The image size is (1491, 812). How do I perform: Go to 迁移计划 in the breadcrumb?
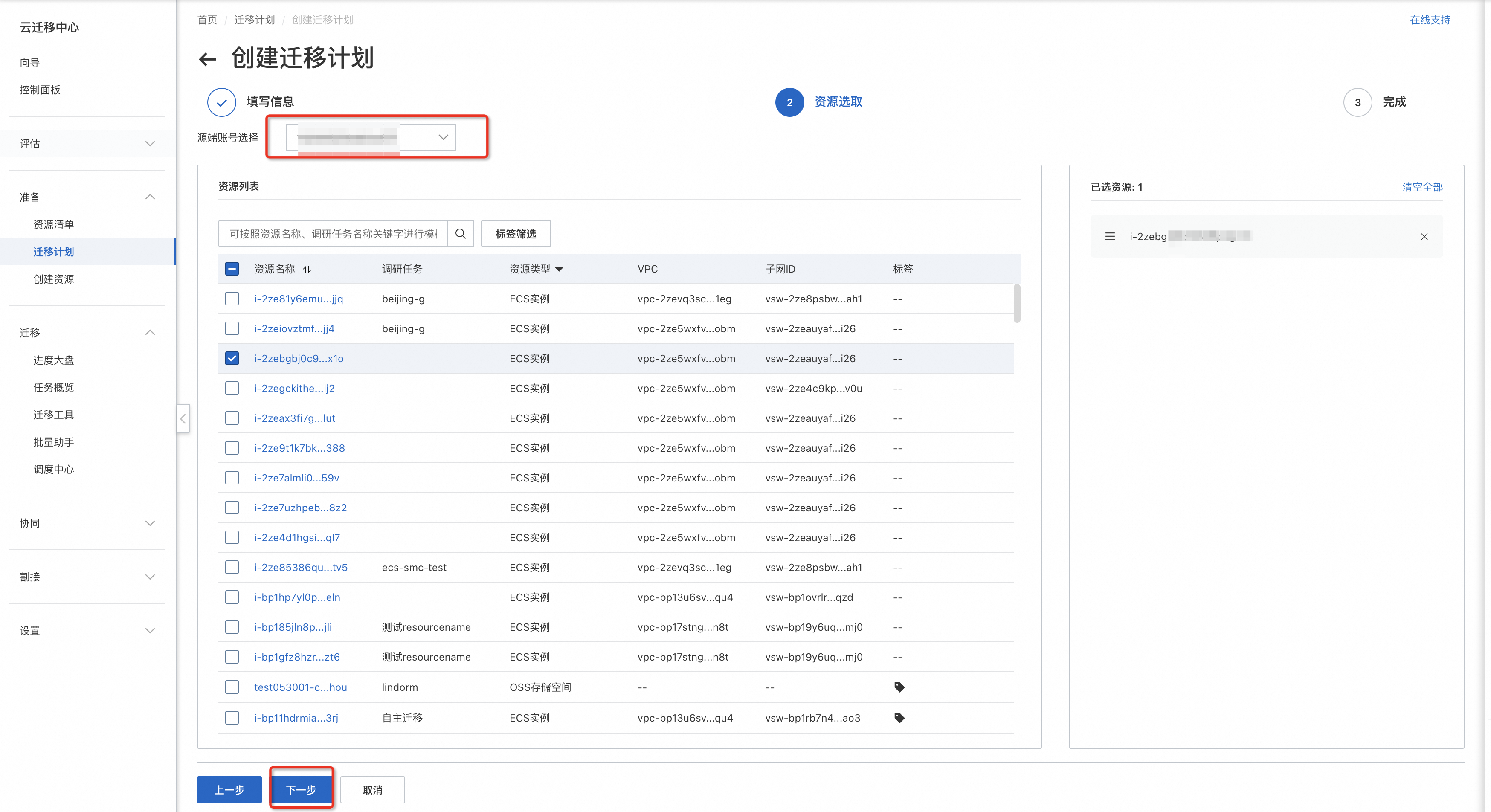255,20
